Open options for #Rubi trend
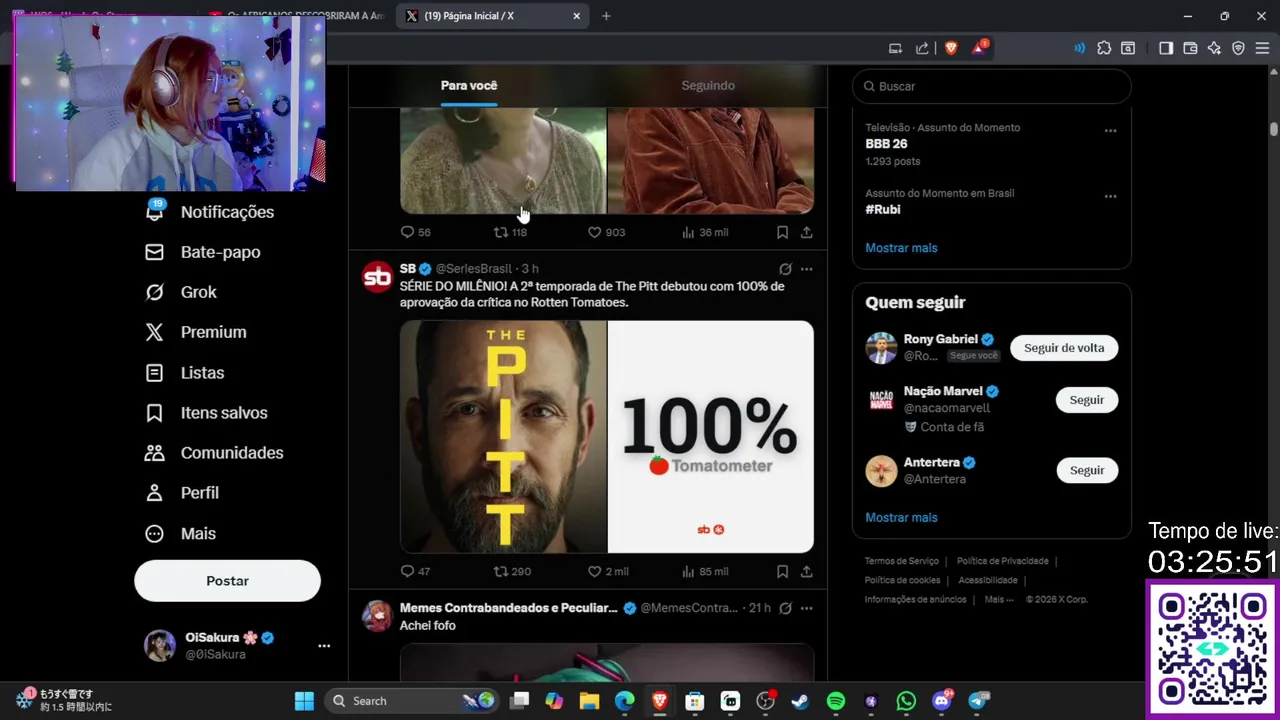 click(x=1110, y=196)
